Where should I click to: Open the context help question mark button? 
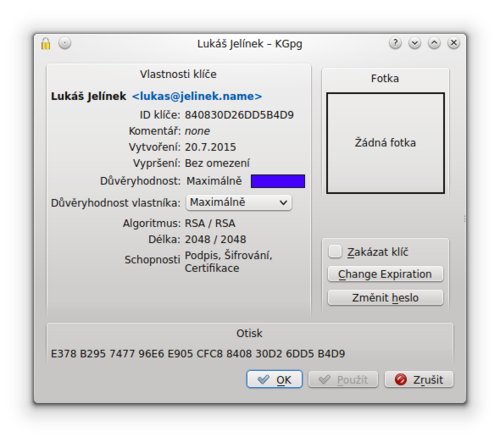(395, 43)
